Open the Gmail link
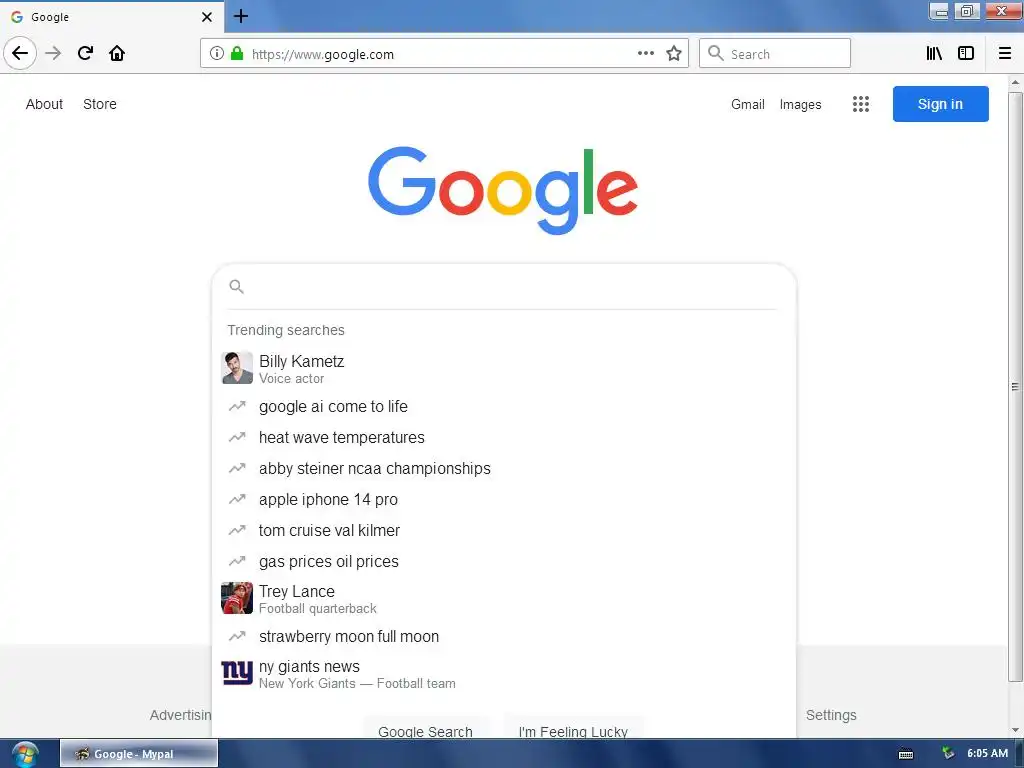 coord(748,104)
